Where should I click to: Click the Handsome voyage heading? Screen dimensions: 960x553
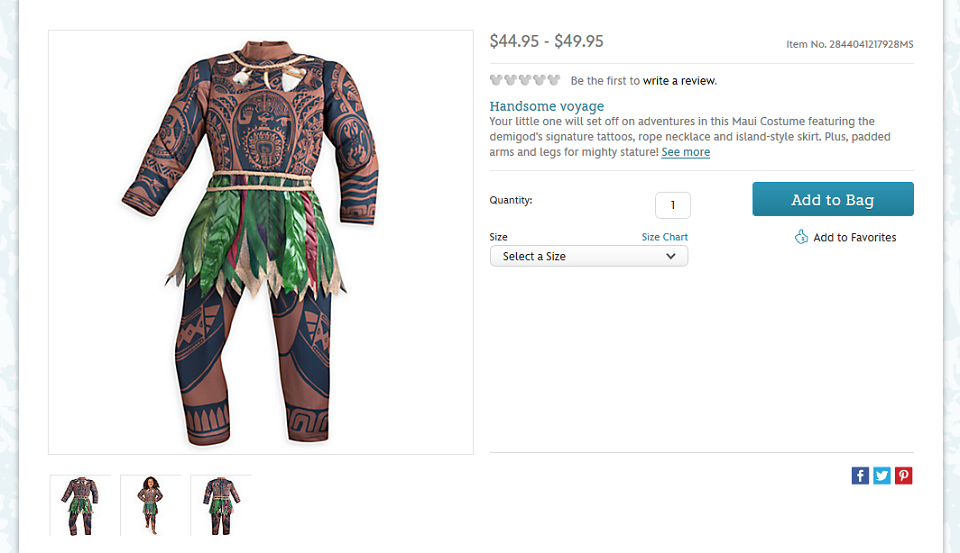(x=546, y=106)
